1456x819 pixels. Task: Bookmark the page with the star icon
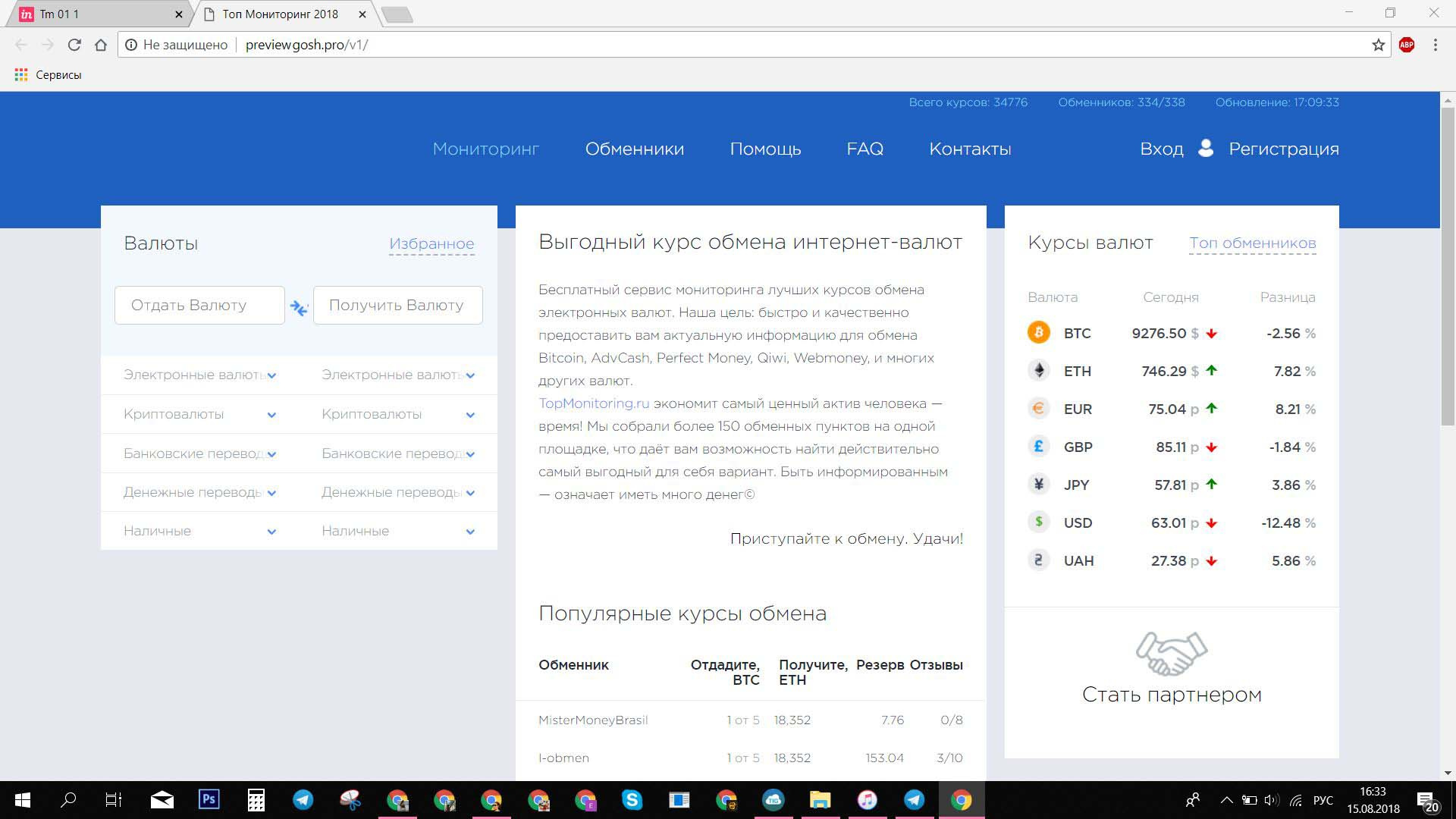point(1378,45)
